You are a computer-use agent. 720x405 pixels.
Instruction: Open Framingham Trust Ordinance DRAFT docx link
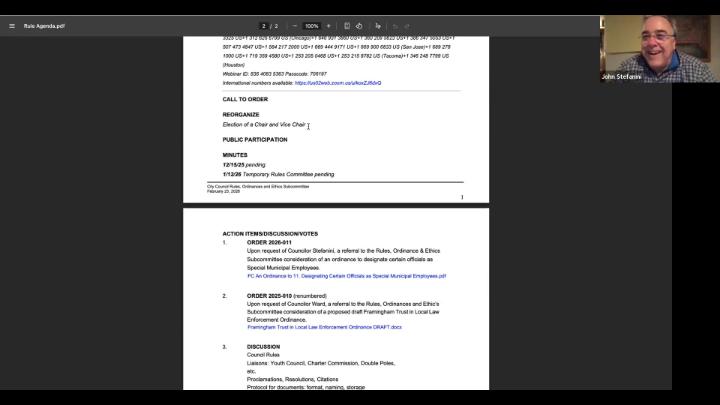[324, 327]
